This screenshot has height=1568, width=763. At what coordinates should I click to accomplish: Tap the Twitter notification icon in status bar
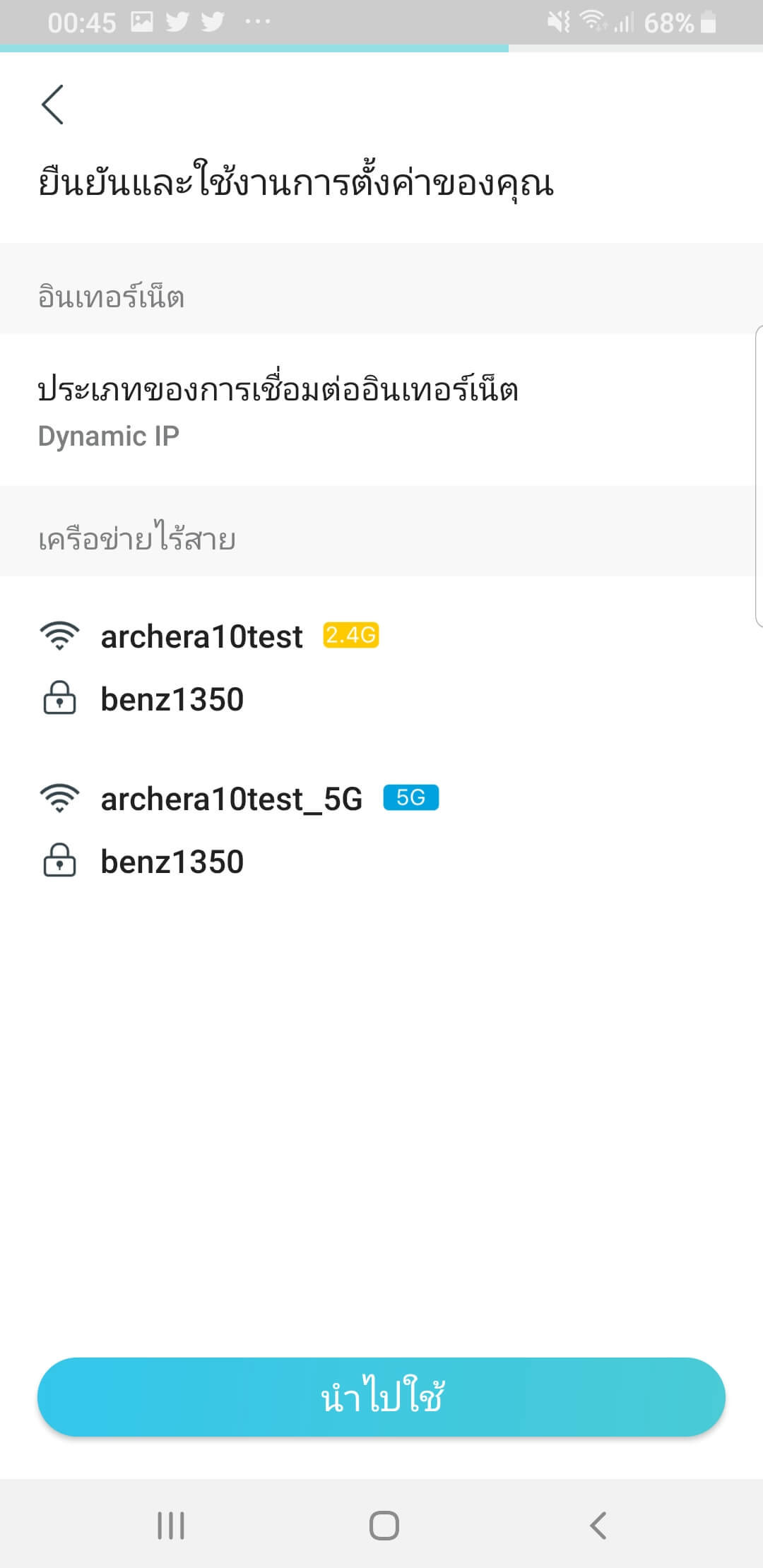point(177,22)
